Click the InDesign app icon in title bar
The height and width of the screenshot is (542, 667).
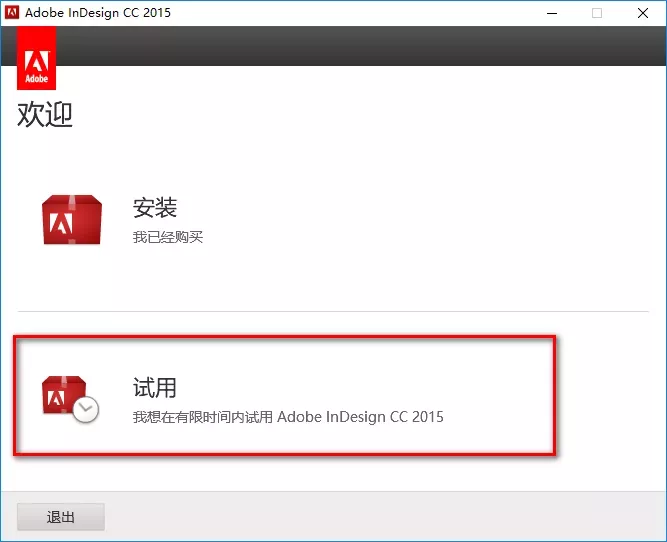click(x=13, y=13)
